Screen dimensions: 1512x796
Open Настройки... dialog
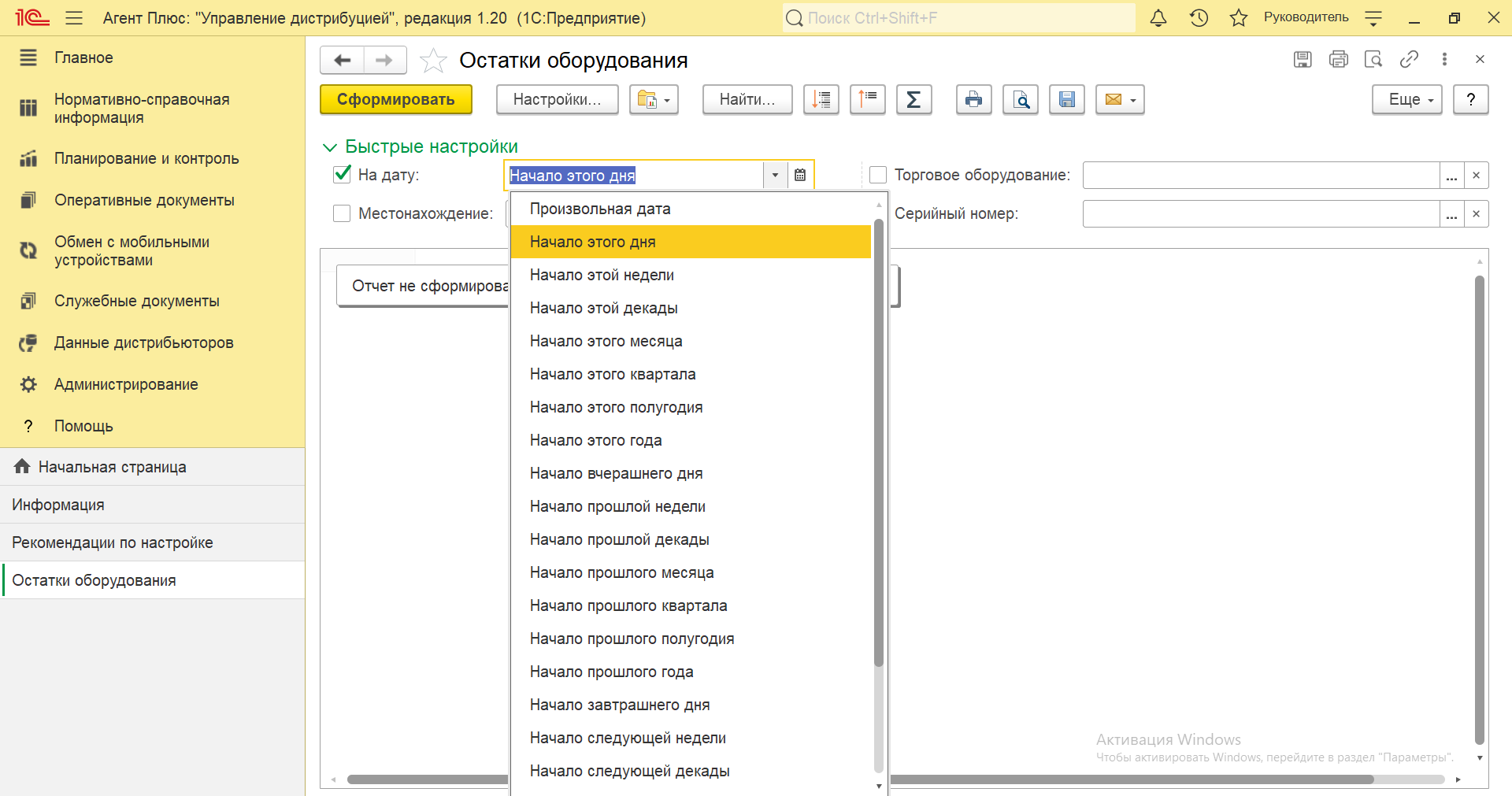point(558,99)
